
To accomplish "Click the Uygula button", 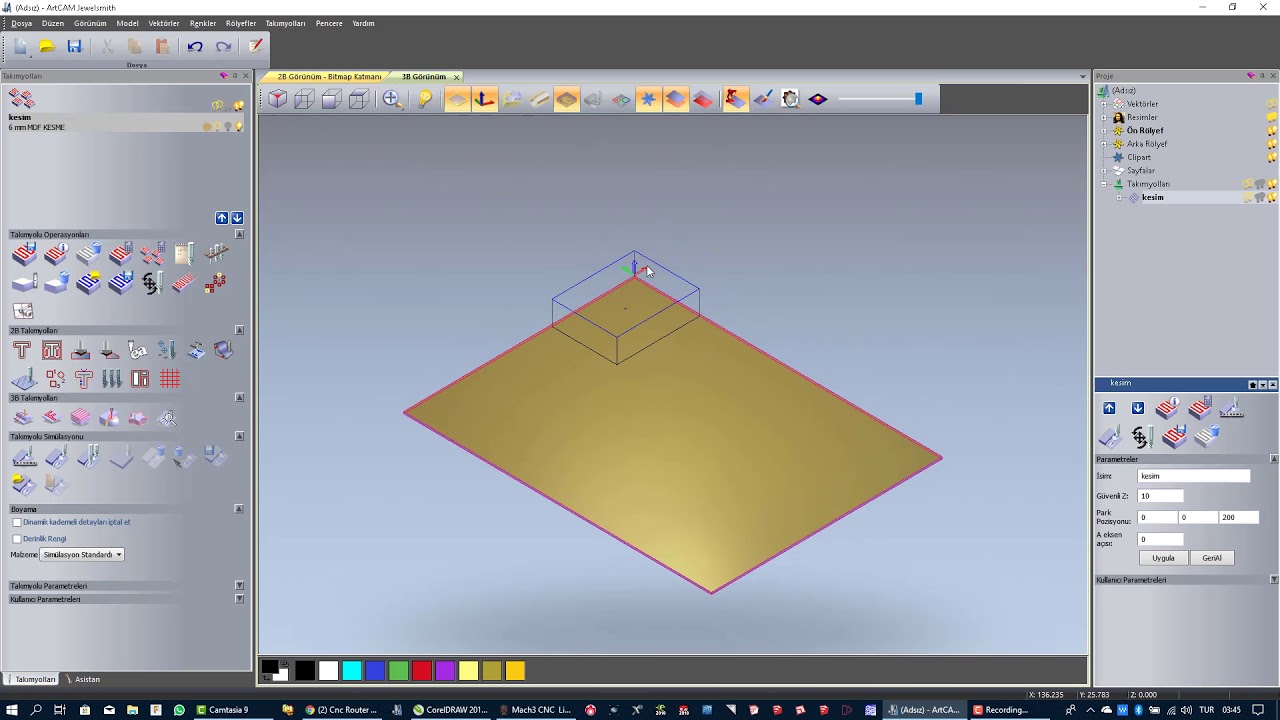I will [1163, 558].
